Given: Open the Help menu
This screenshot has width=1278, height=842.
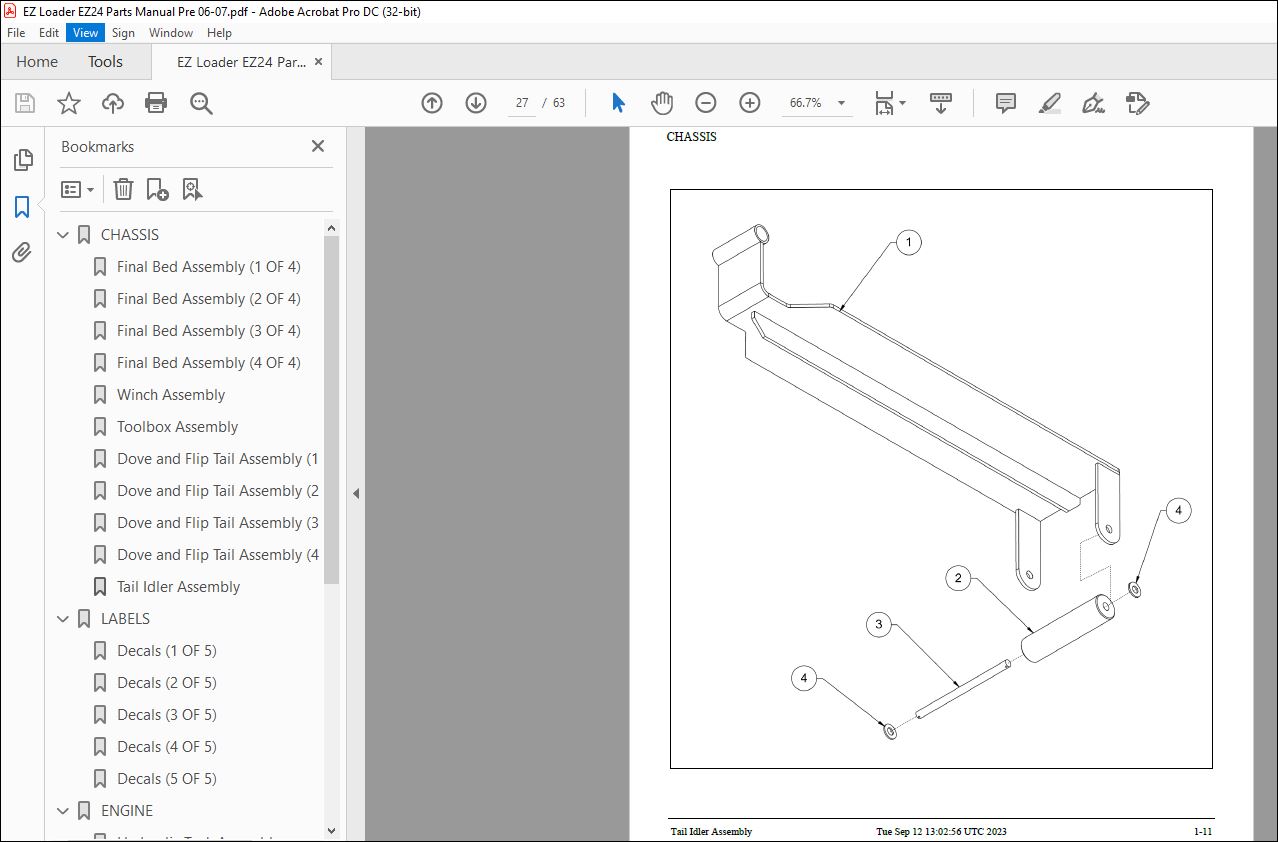Looking at the screenshot, I should [x=219, y=33].
